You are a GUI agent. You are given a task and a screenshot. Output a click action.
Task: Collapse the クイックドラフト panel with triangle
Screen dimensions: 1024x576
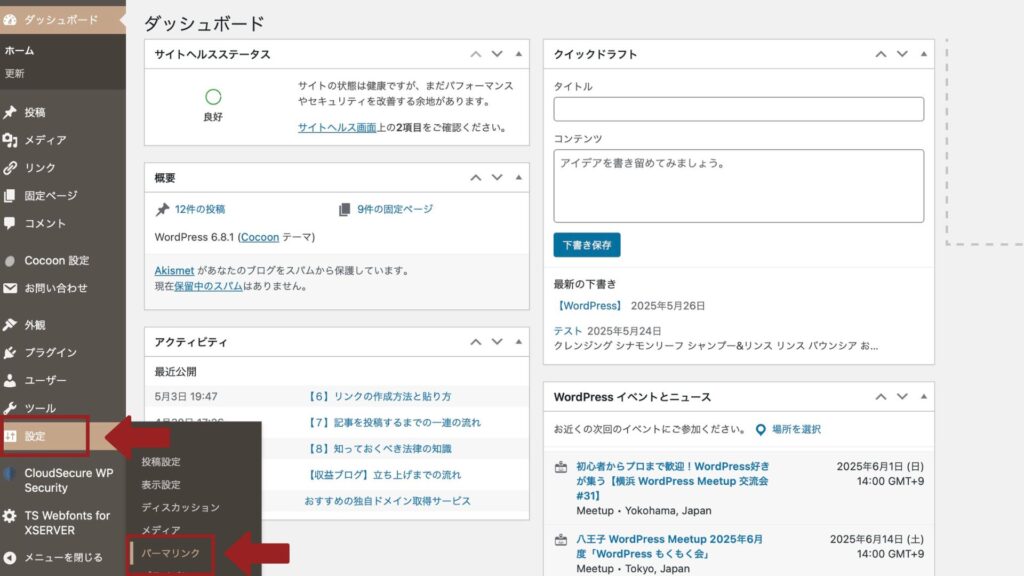(923, 54)
